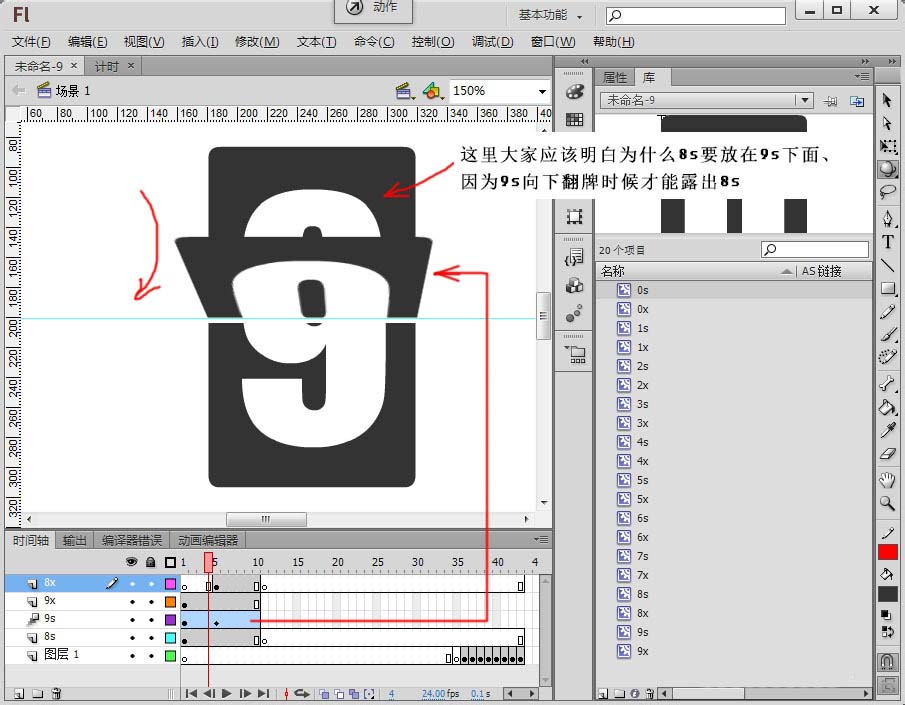This screenshot has width=905, height=705.
Task: Select the Subselection tool
Action: [x=887, y=123]
